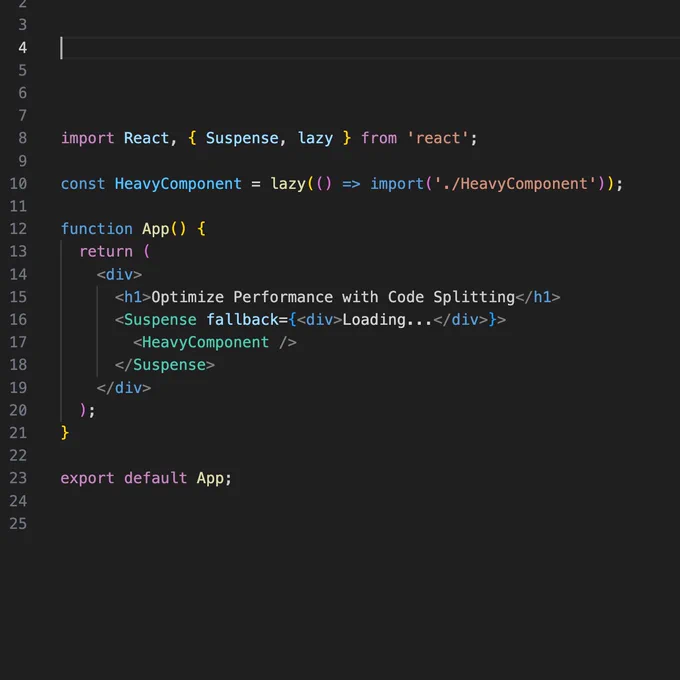Click the string 'react' on line 8
The width and height of the screenshot is (680, 680).
438,138
